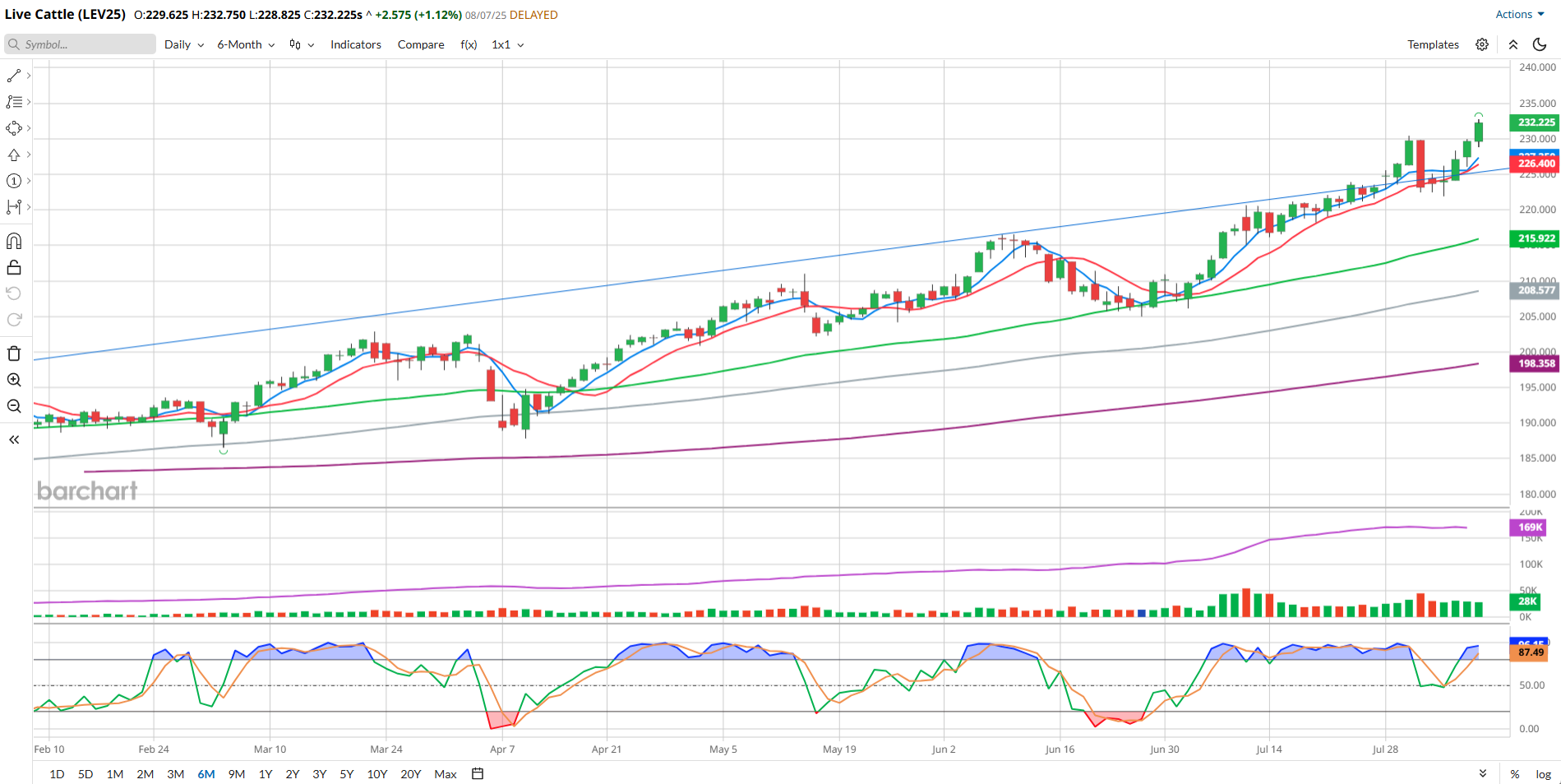
Task: Open chart settings gear icon
Action: (1482, 44)
